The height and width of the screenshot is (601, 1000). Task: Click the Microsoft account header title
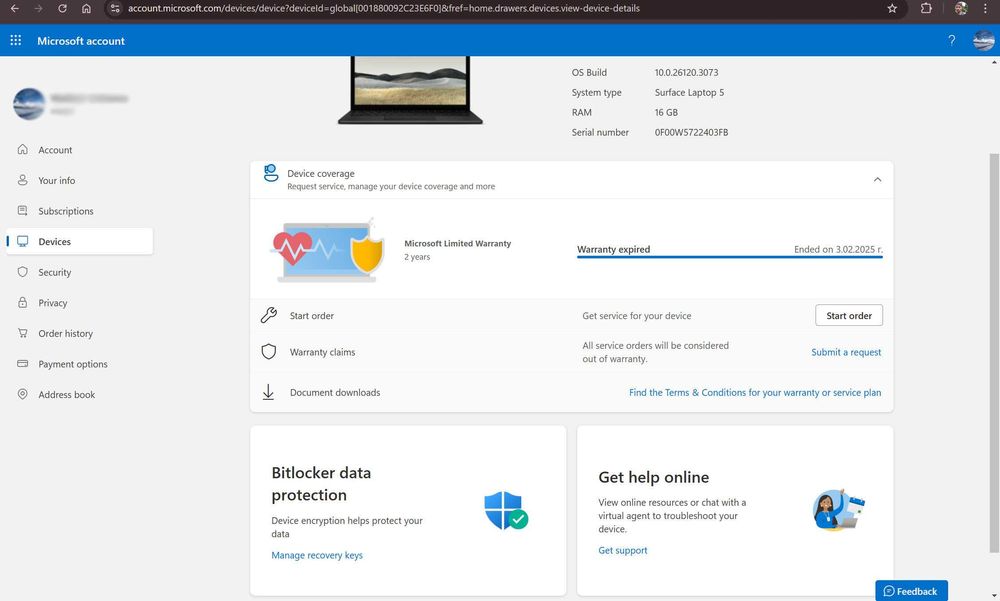[81, 41]
